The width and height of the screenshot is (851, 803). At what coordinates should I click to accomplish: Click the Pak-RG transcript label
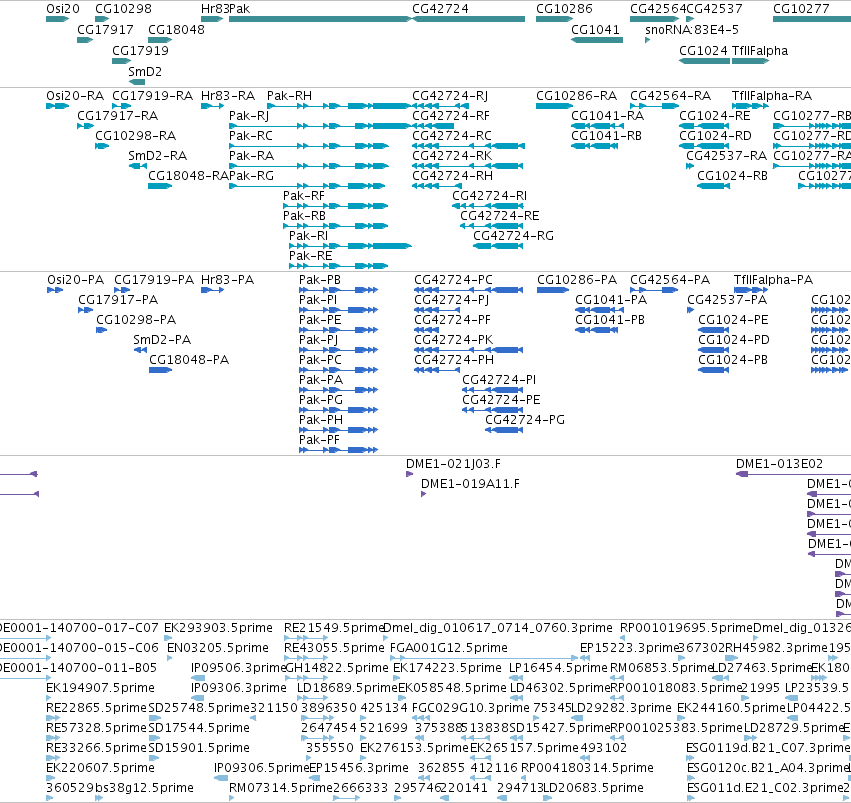click(x=251, y=176)
